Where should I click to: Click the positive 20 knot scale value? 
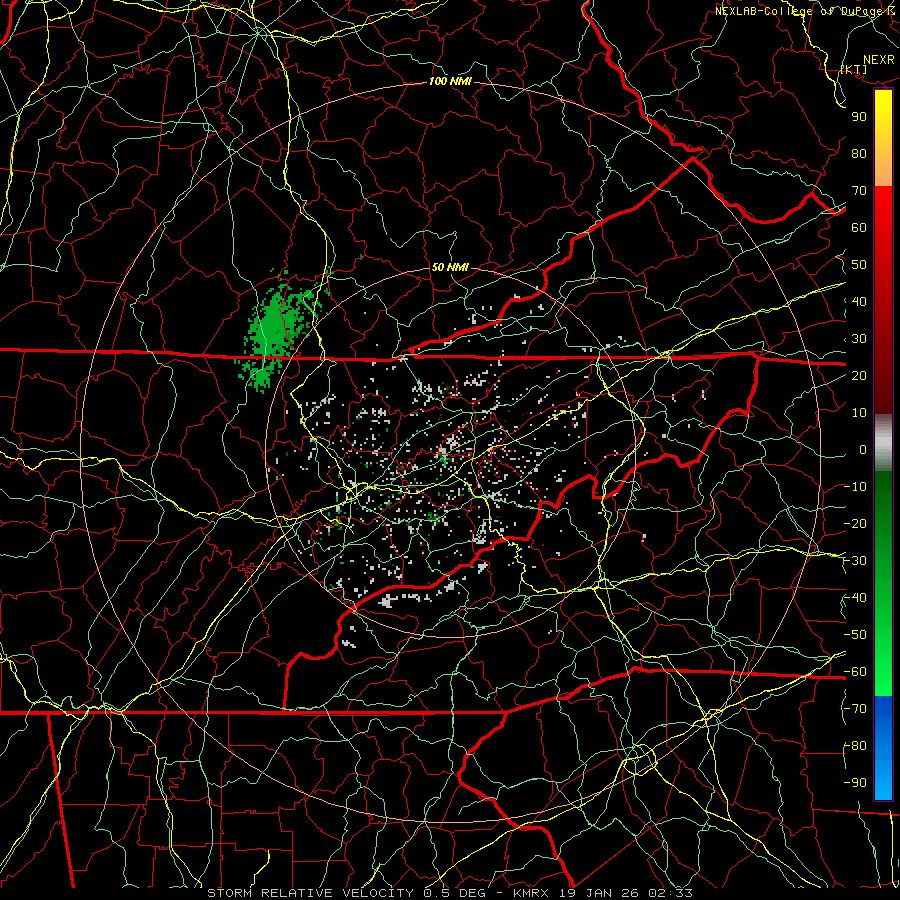pyautogui.click(x=859, y=375)
